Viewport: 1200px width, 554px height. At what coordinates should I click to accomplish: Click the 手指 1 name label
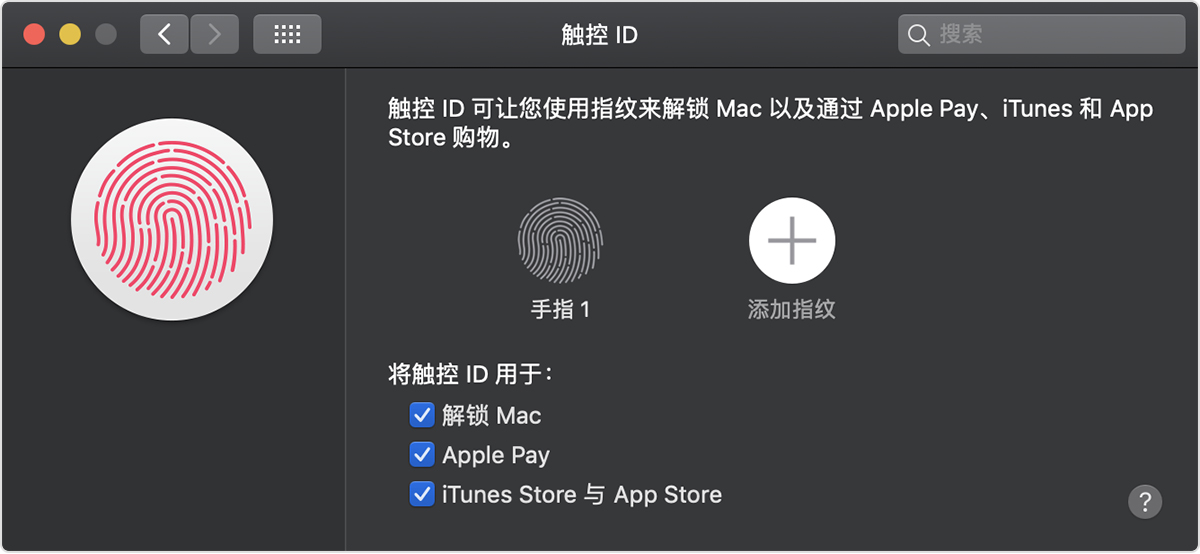(x=560, y=310)
